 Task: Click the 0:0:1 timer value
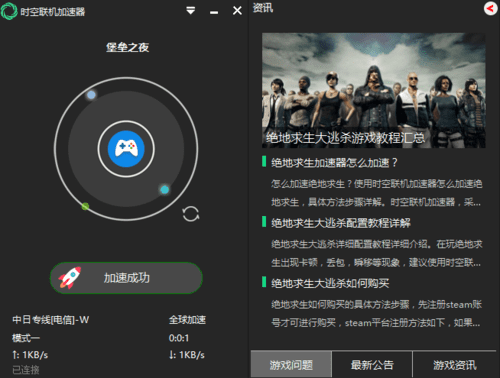pyautogui.click(x=179, y=338)
